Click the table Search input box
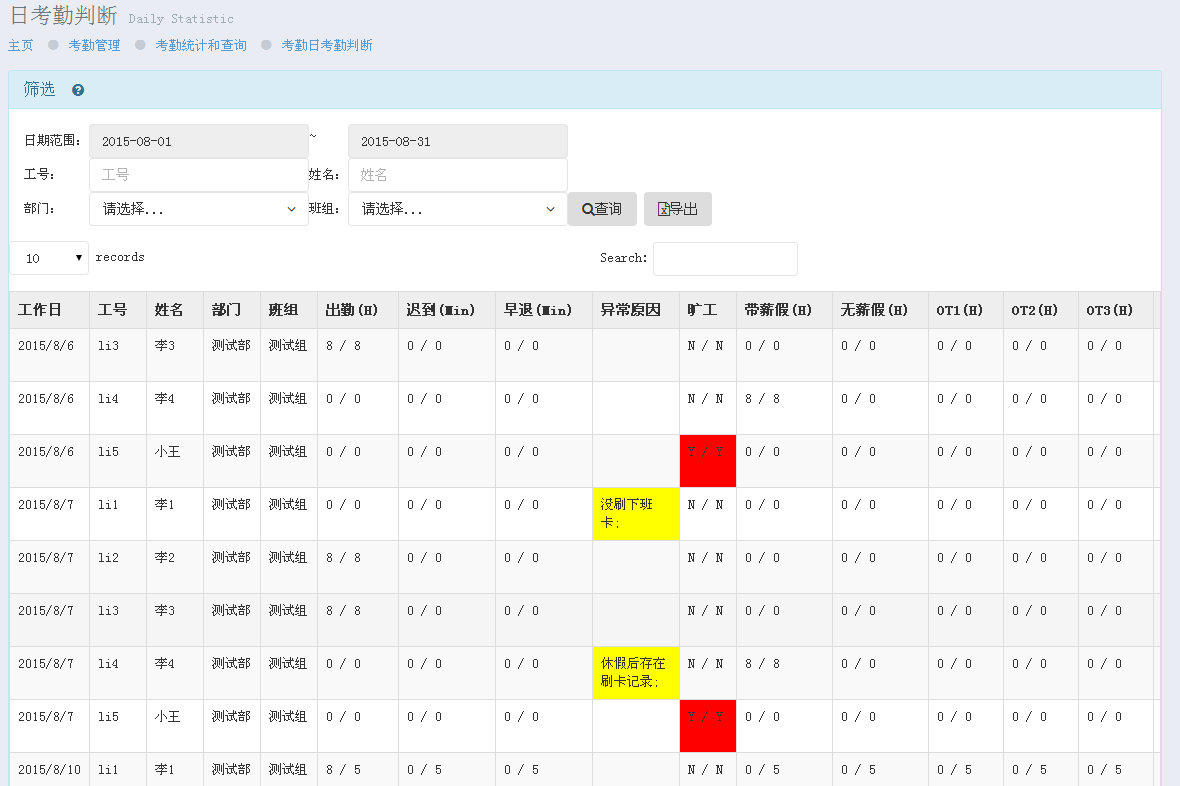This screenshot has width=1180, height=786. point(725,258)
